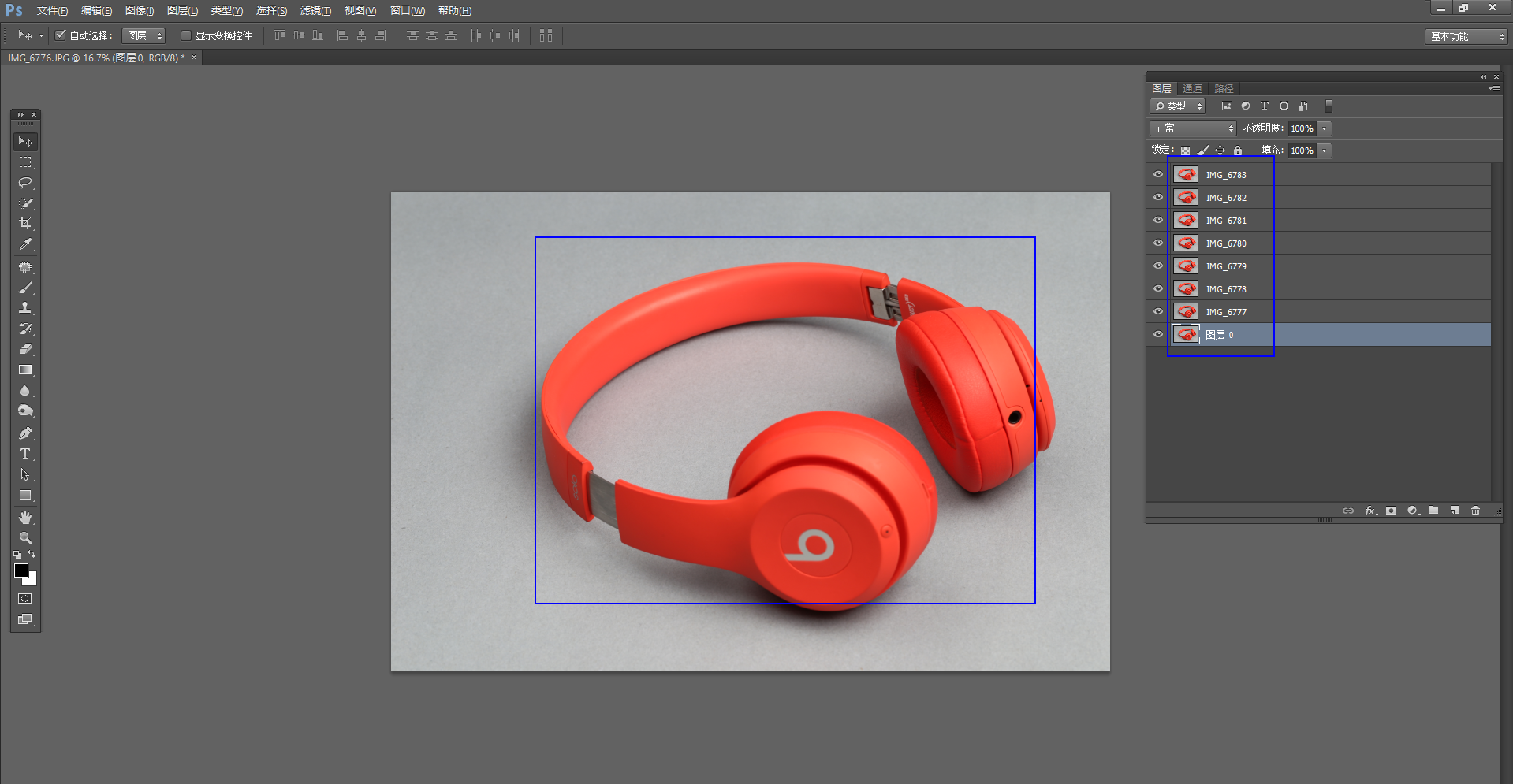The height and width of the screenshot is (784, 1513).
Task: Hide the IMG_6783 layer
Action: (x=1158, y=175)
